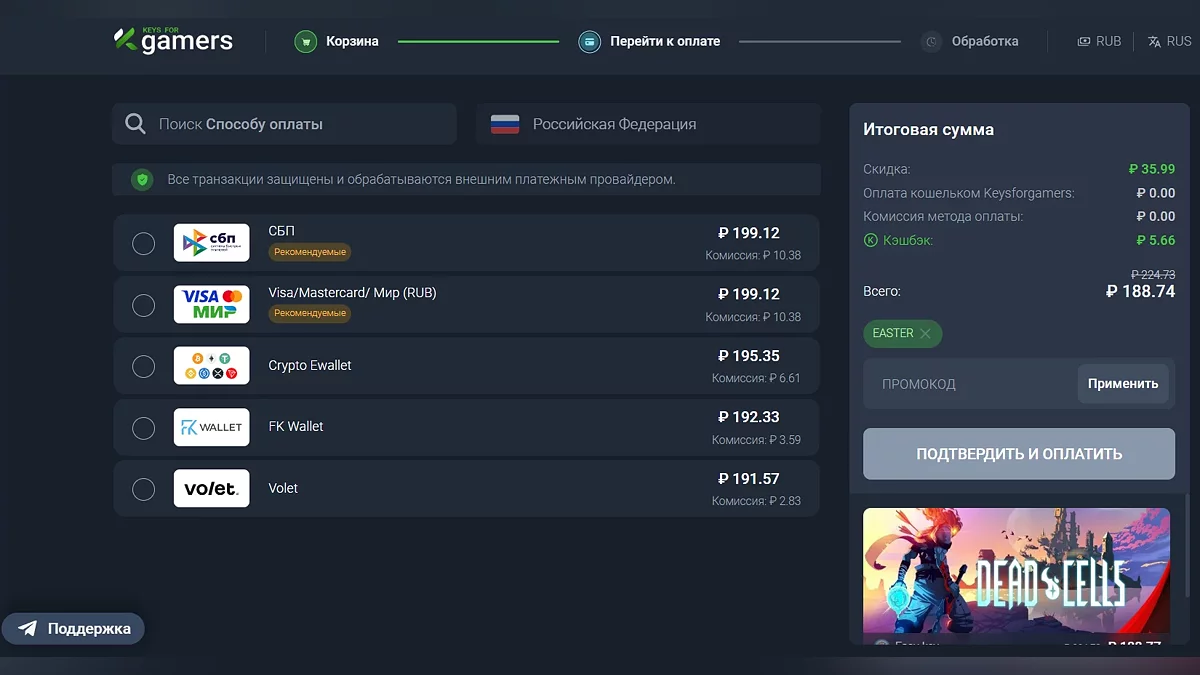Open support via the paper plane icon
The height and width of the screenshot is (675, 1200).
click(28, 628)
